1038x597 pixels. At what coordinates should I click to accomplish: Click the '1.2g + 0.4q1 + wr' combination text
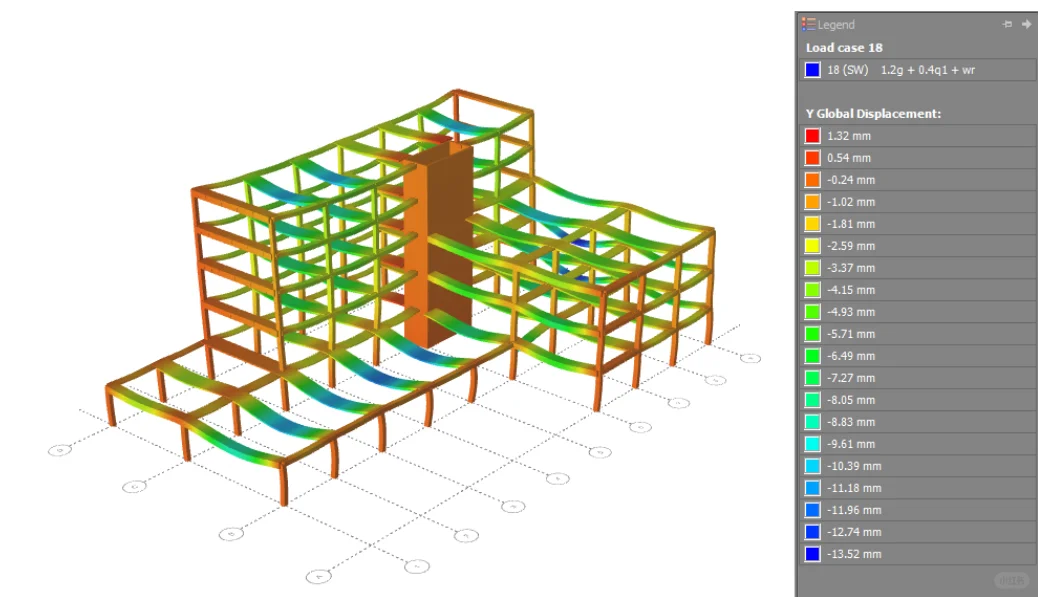927,69
